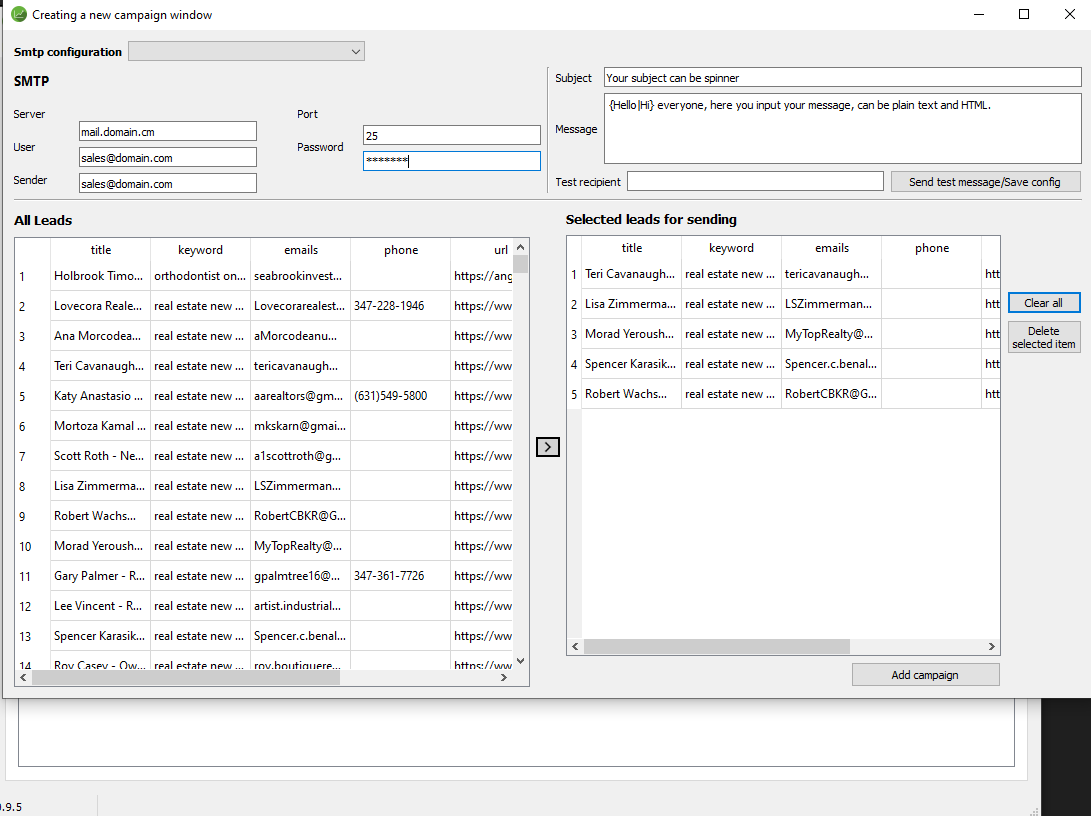Click Delete selected item button

point(1043,337)
